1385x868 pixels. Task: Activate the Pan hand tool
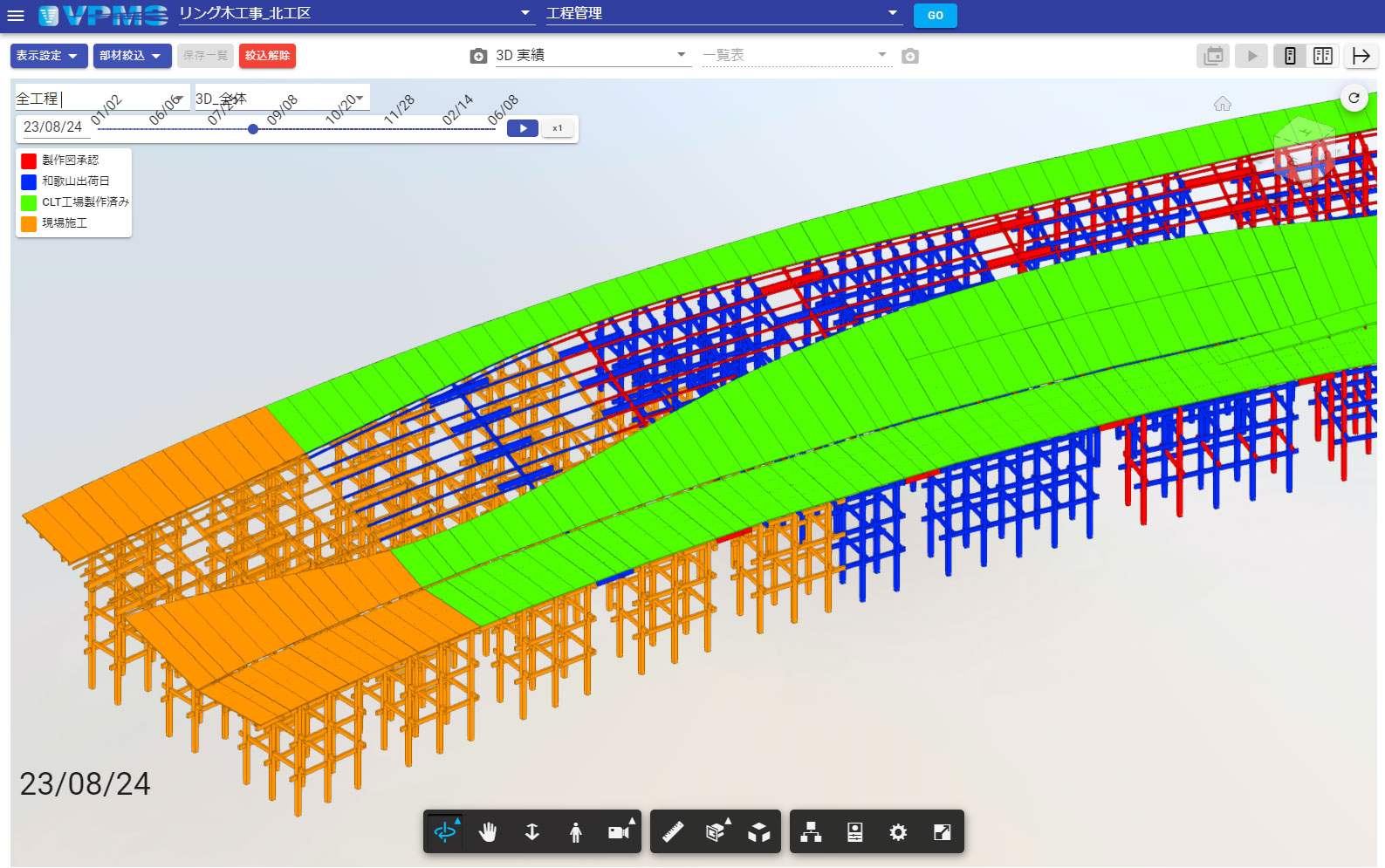coord(488,832)
